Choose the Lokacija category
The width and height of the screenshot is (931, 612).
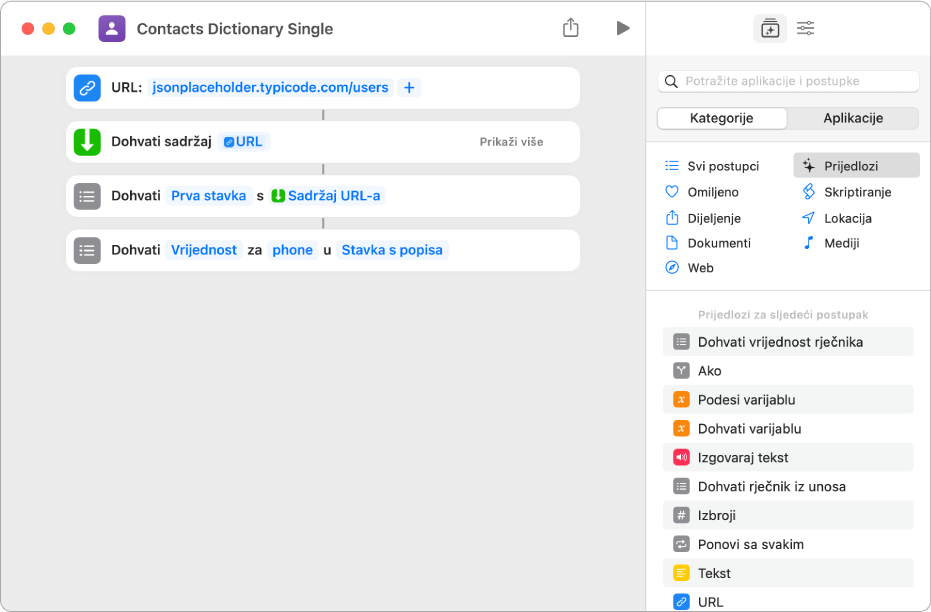(847, 218)
